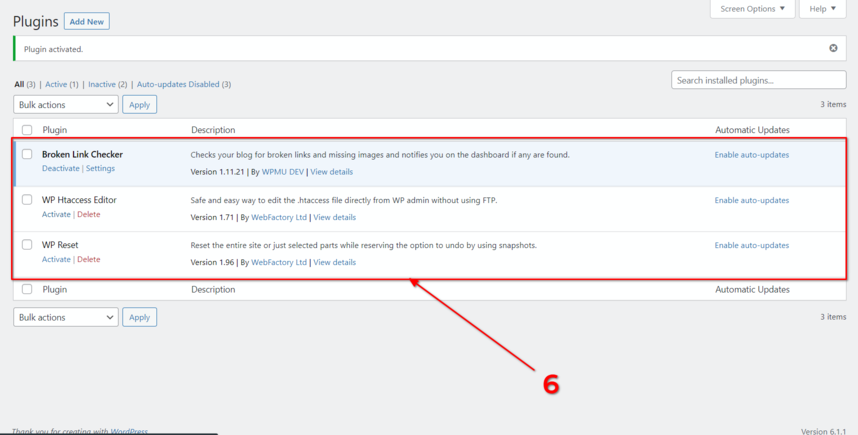Open Broken Link Checker Settings
This screenshot has width=858, height=435.
click(100, 169)
